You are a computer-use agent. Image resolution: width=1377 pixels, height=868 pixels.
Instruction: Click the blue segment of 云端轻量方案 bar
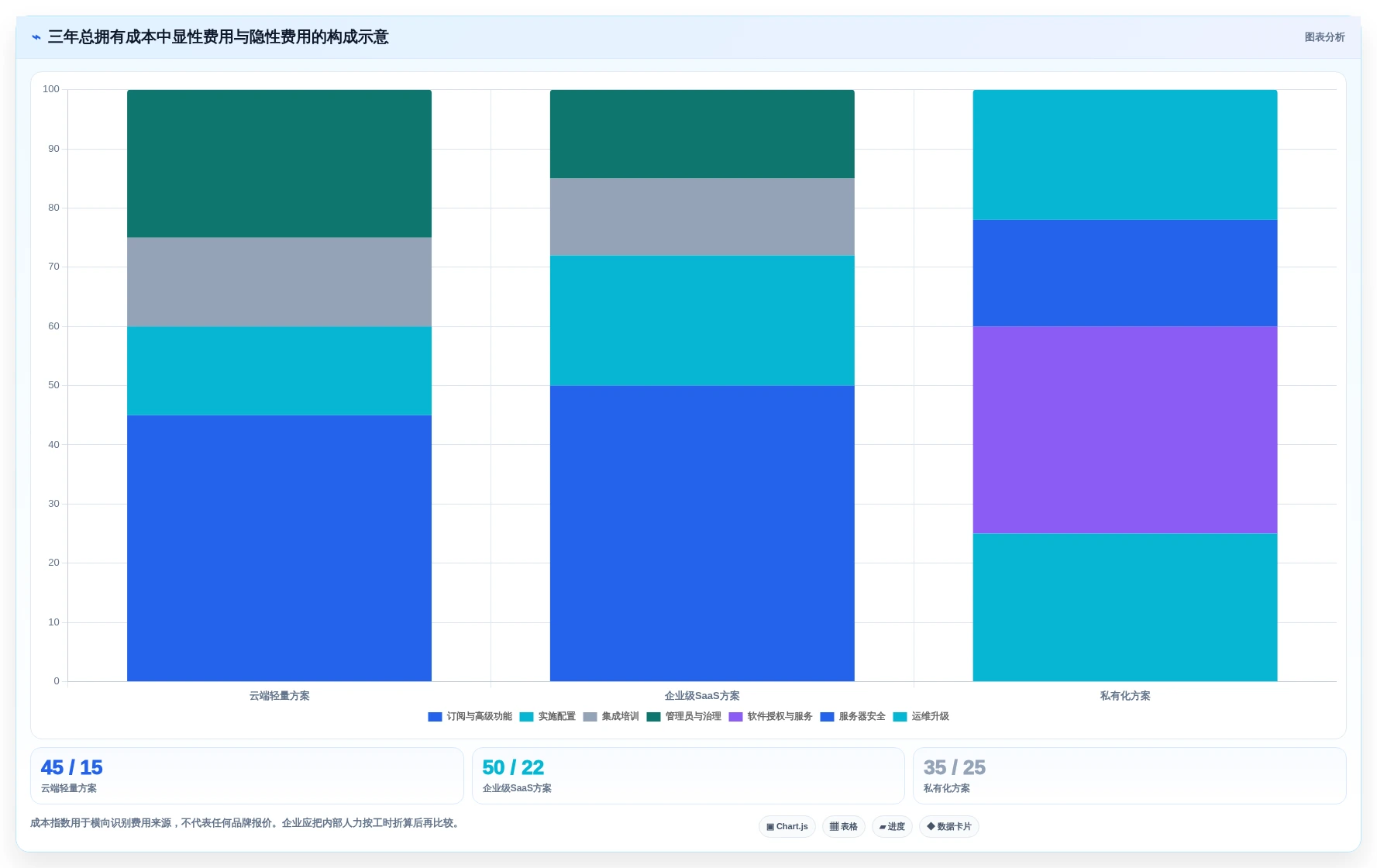coord(279,548)
